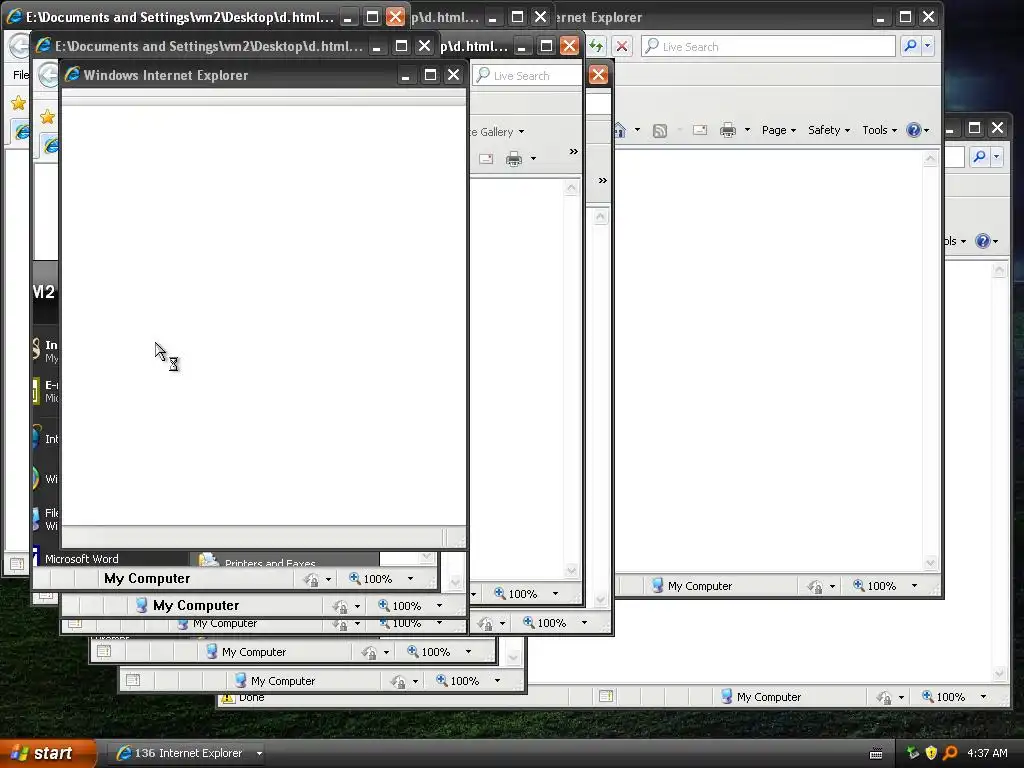The height and width of the screenshot is (768, 1024).
Task: Click 100% zoom level in the Done status bar
Action: [x=944, y=697]
